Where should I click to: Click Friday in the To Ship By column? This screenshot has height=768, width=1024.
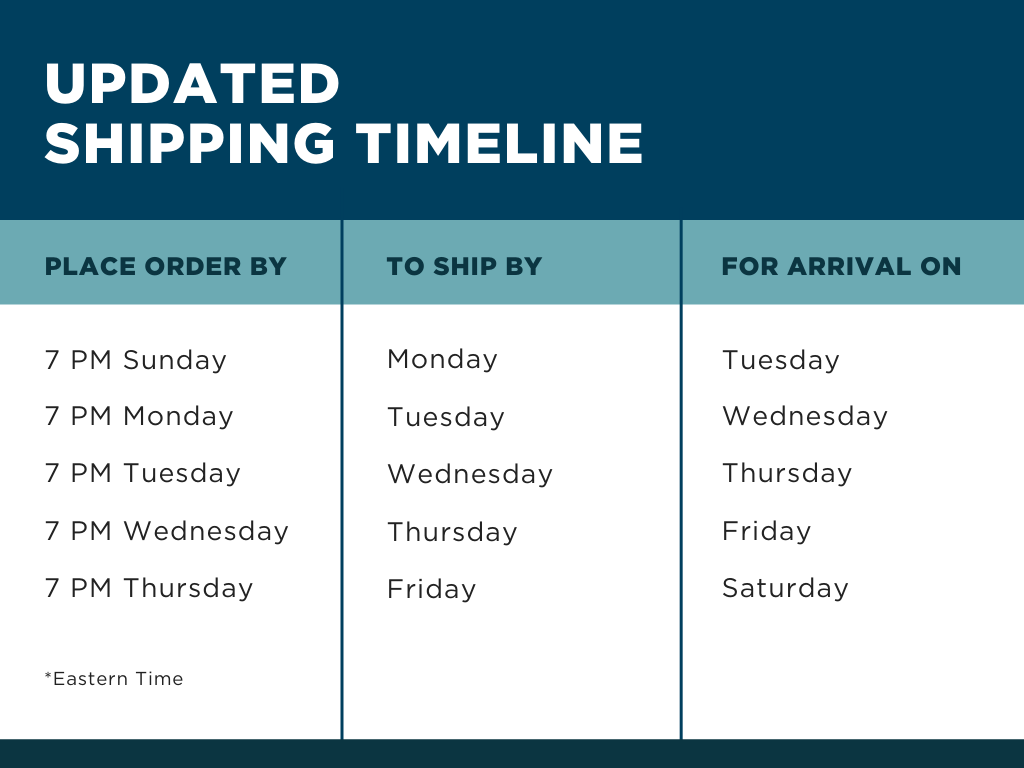click(x=432, y=589)
